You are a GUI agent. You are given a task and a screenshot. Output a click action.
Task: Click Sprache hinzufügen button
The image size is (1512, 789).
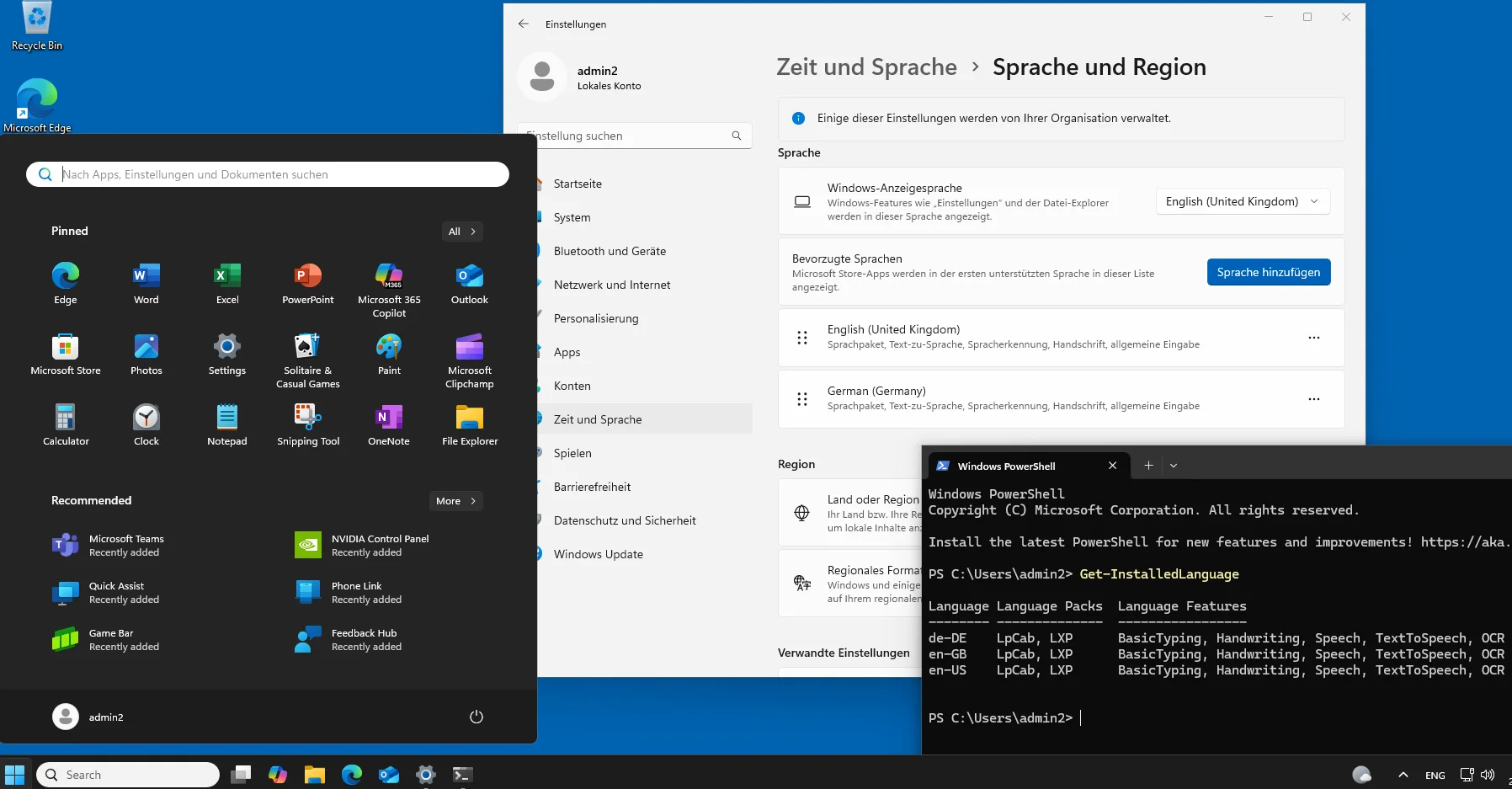coord(1269,272)
